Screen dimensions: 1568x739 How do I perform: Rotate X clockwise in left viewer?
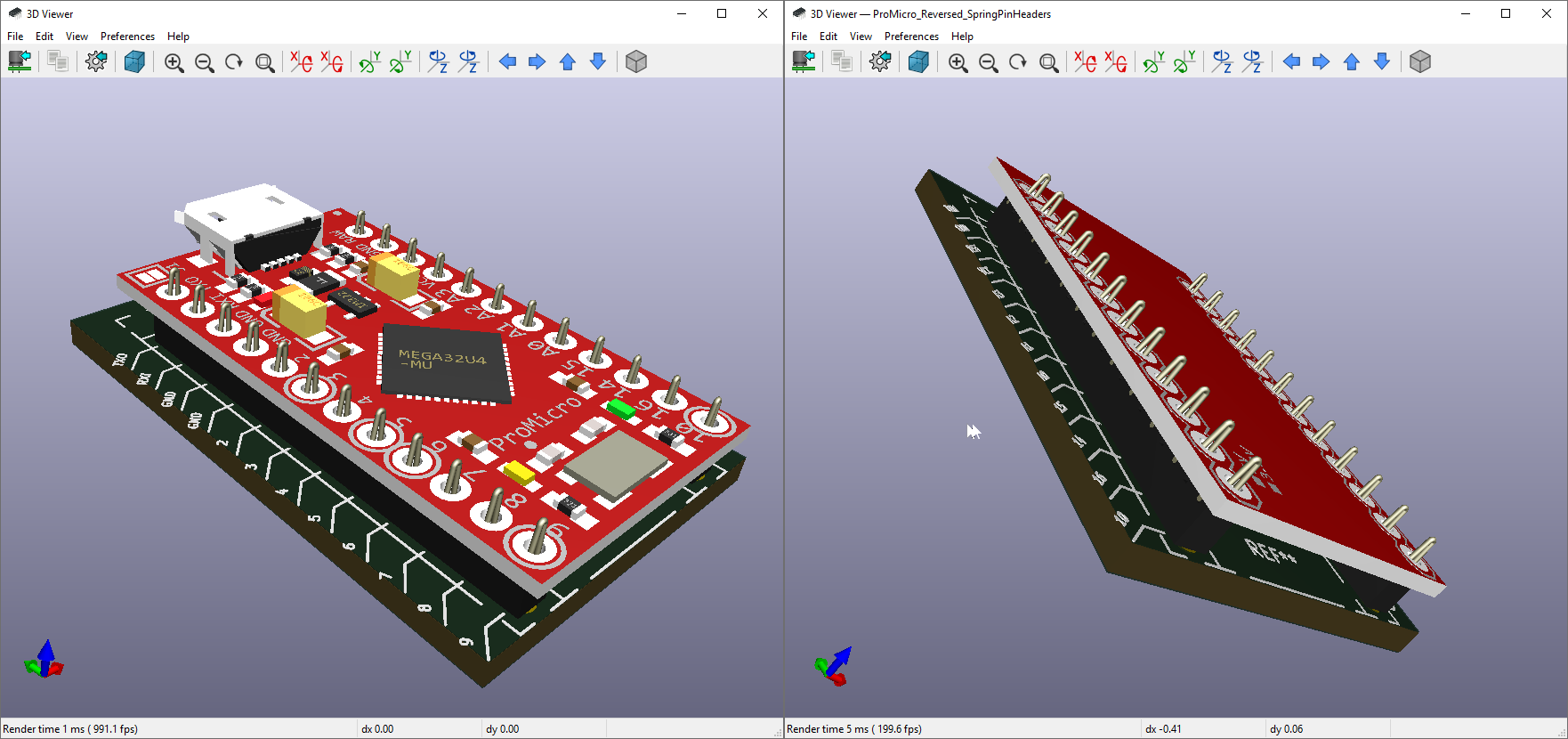pyautogui.click(x=301, y=61)
